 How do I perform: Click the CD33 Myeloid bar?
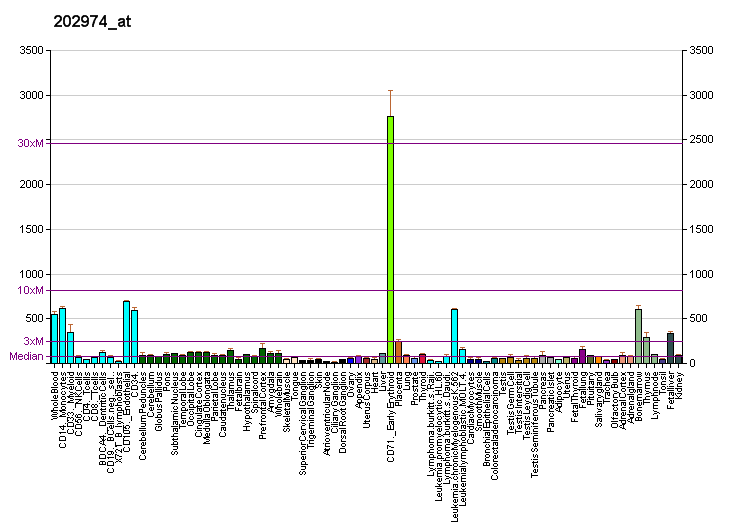coord(70,348)
